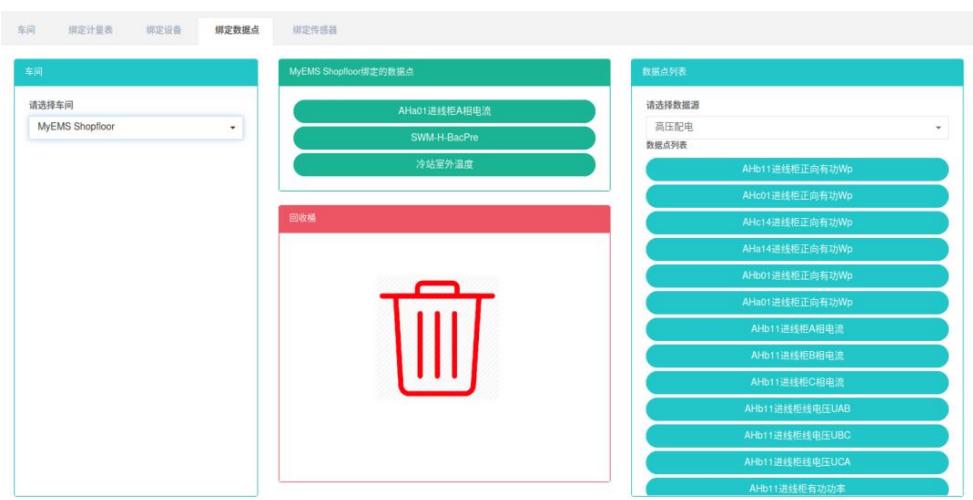This screenshot has width=973, height=500.
Task: Go to the 绑定设备 tab
Action: (163, 30)
